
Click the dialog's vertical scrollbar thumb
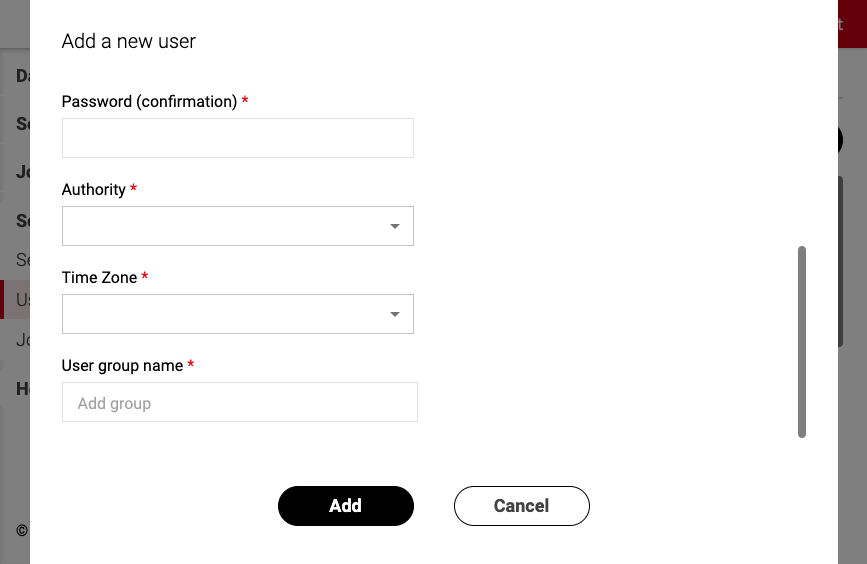(x=802, y=341)
